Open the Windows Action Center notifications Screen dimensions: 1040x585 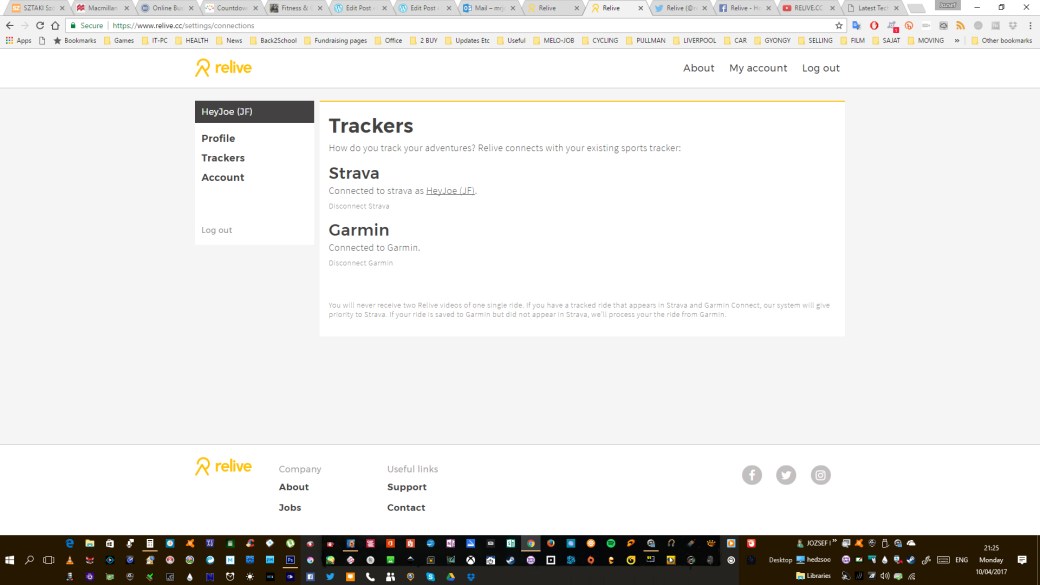(1022, 560)
